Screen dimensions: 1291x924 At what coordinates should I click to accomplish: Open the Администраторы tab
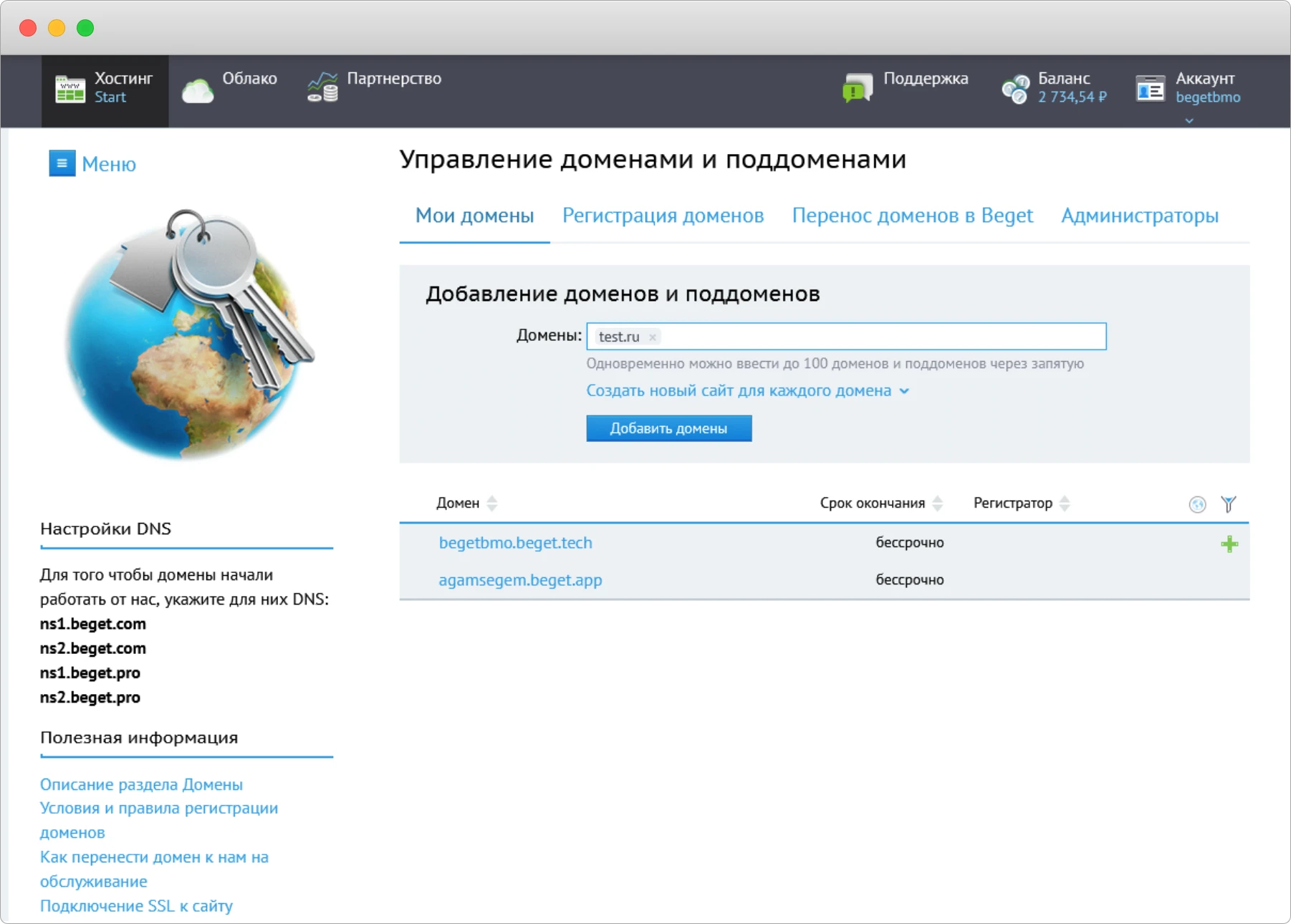coord(1139,216)
